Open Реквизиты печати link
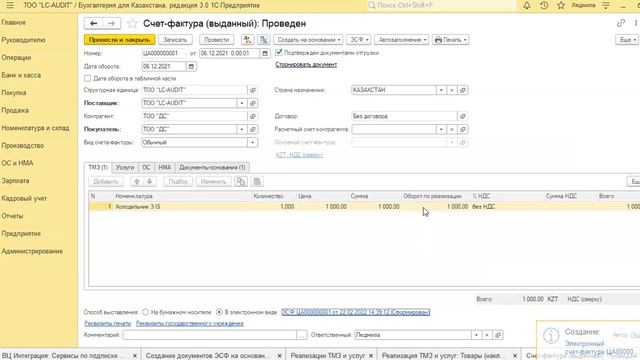Viewport: 640px width, 360px height. [x=108, y=323]
